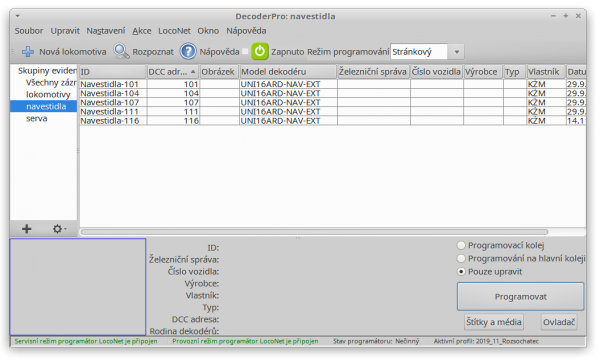Select Programování na hlavní koleji radio

coord(461,259)
